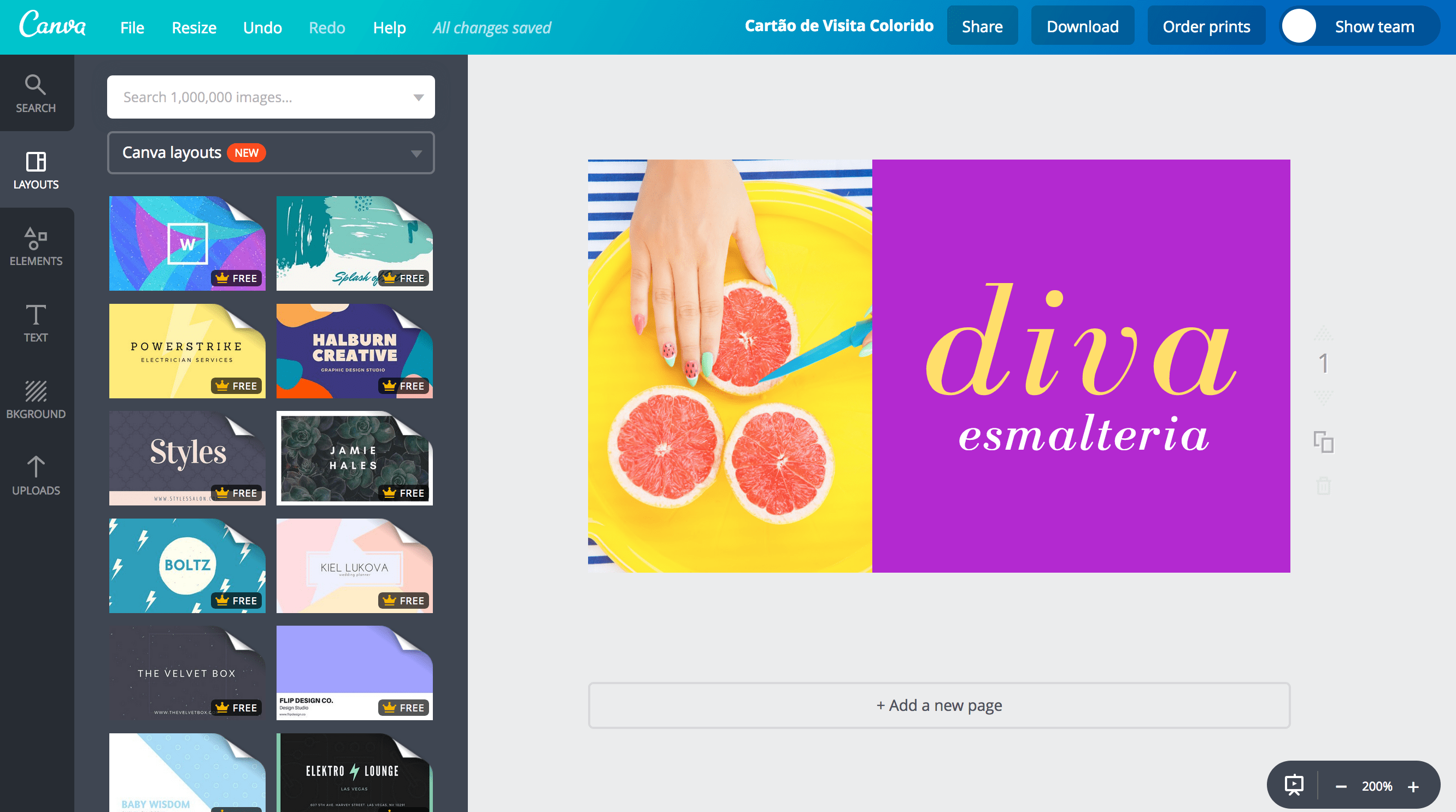
Task: Select the Styles salon layout thumbnail
Action: tap(187, 458)
